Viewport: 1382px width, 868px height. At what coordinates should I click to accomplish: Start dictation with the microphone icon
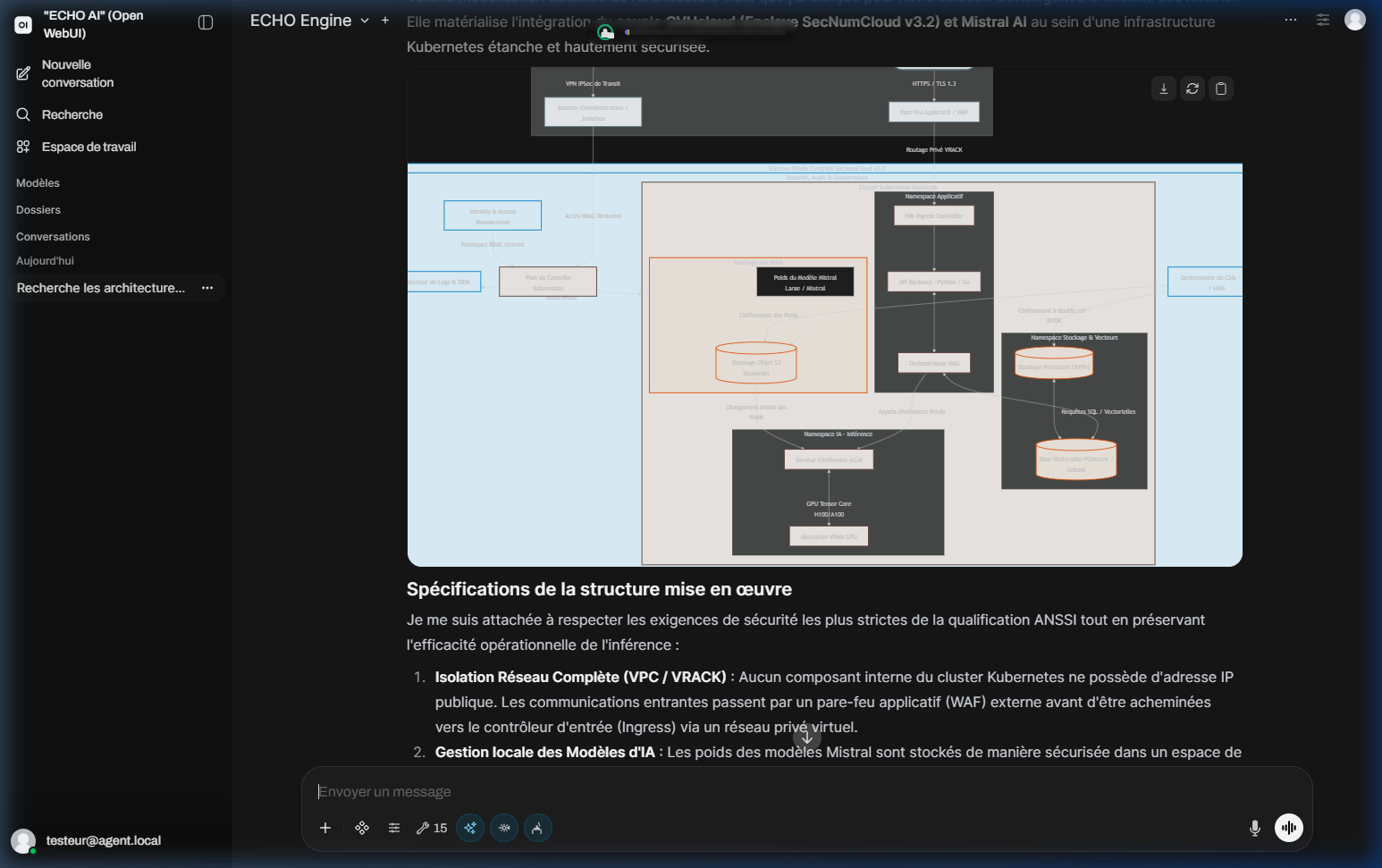pos(1255,828)
